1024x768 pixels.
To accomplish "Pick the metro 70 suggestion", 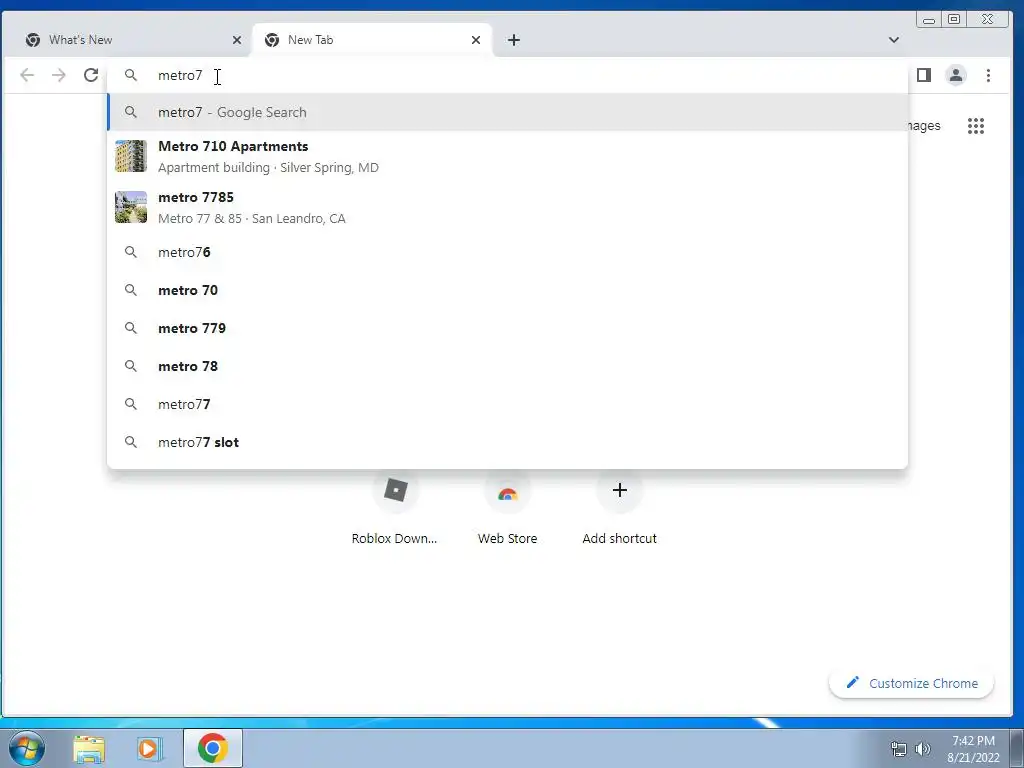I will pyautogui.click(x=508, y=290).
